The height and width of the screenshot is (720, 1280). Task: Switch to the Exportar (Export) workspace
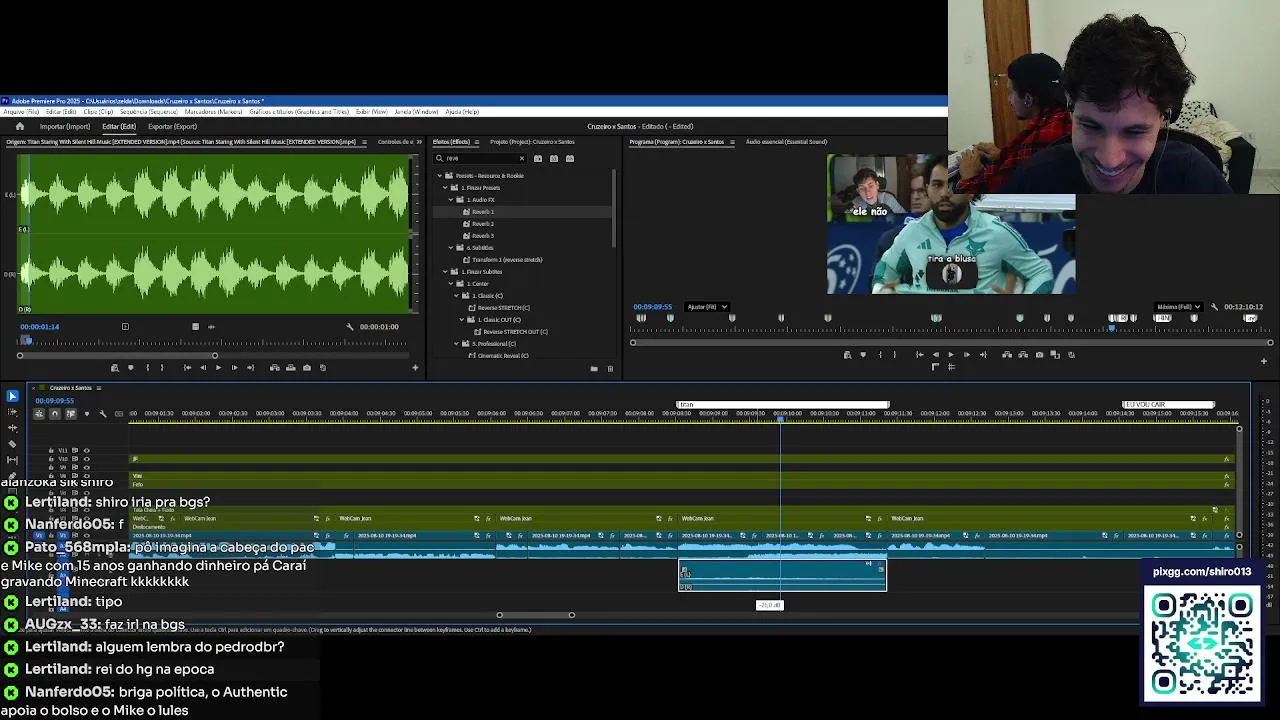172,127
